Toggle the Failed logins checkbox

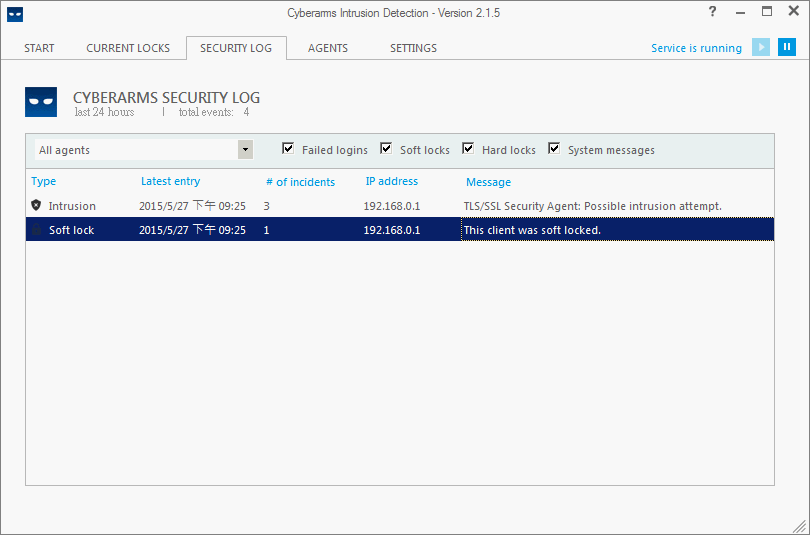pos(288,149)
